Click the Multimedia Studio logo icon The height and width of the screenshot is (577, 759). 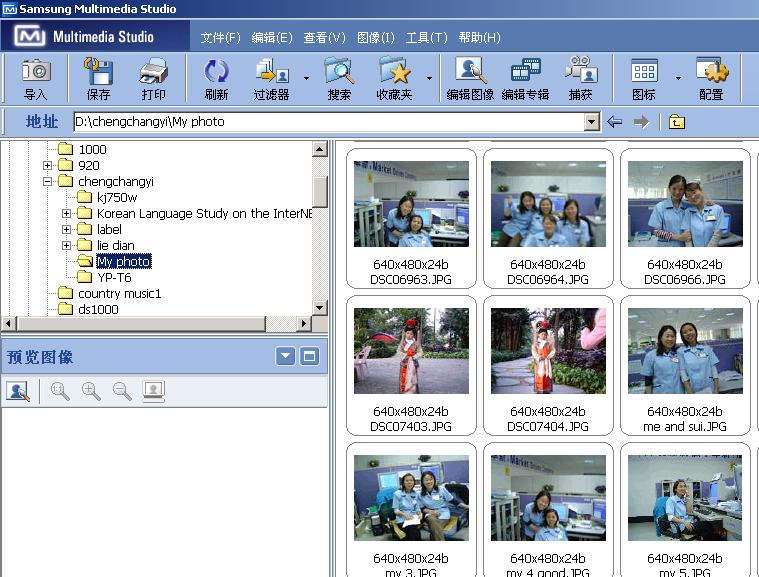coord(30,36)
